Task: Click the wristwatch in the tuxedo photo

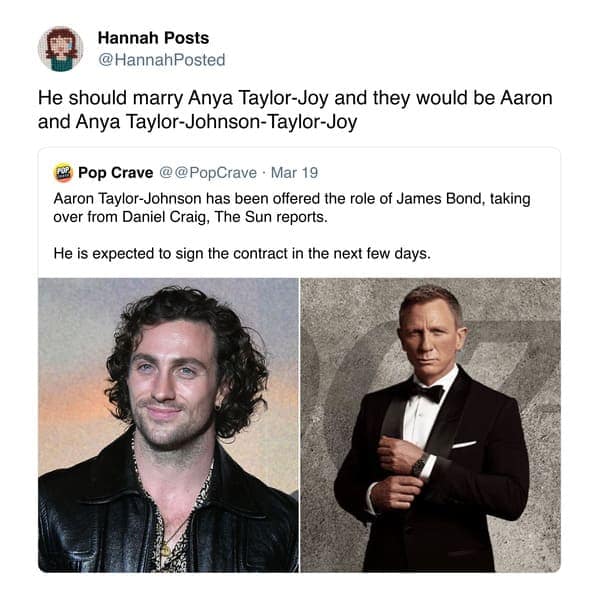Action: 420,464
